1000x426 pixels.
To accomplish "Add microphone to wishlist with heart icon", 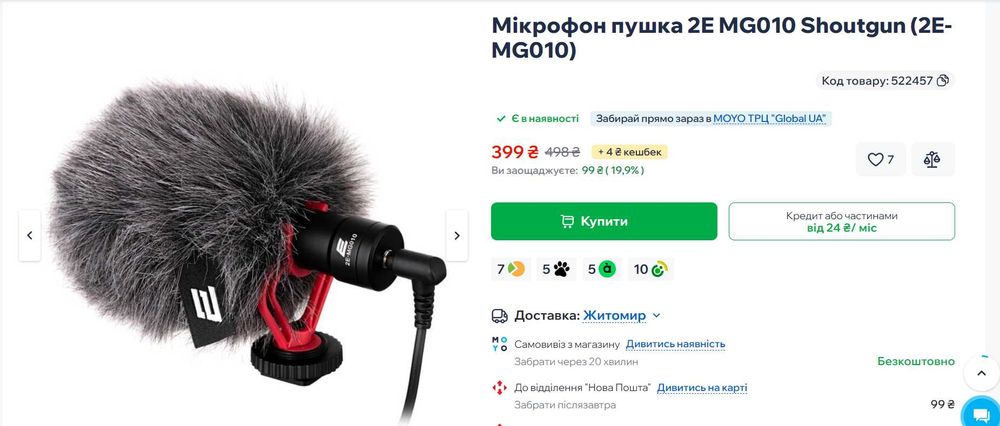I will pos(881,159).
